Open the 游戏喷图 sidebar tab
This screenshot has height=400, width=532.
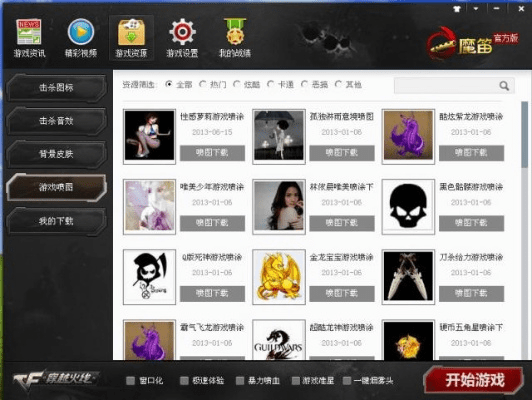(x=56, y=187)
